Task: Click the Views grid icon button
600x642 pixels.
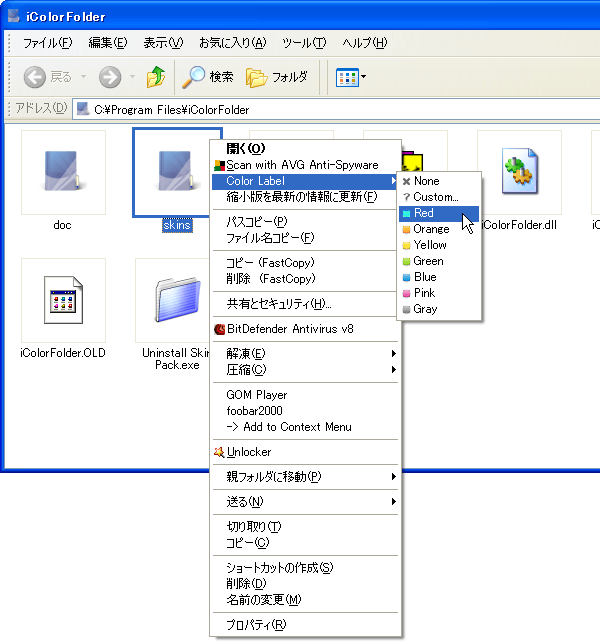Action: [x=347, y=77]
